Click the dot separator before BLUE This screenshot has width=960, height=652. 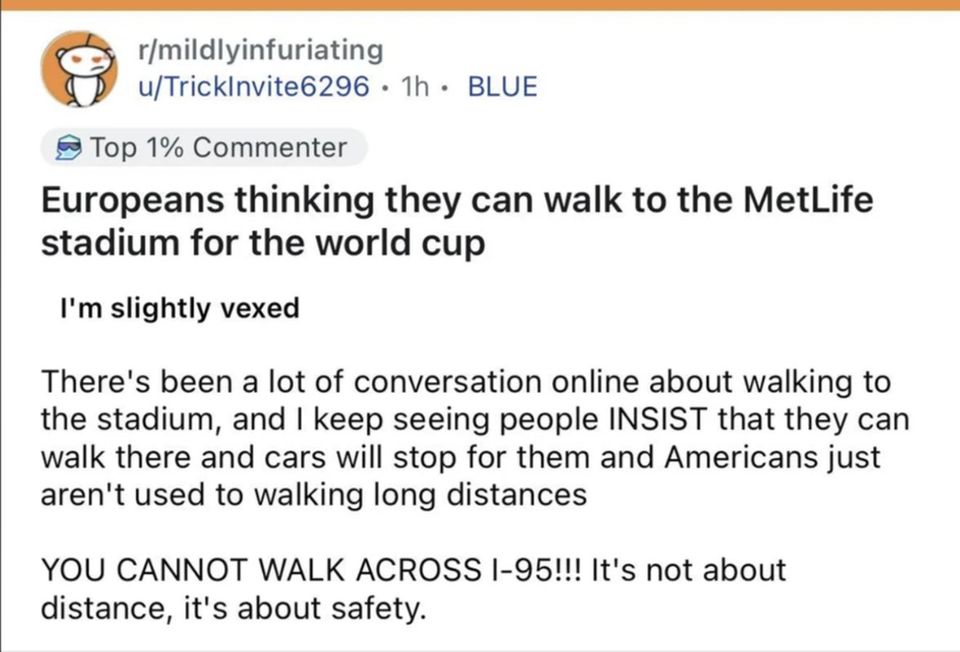coord(448,87)
